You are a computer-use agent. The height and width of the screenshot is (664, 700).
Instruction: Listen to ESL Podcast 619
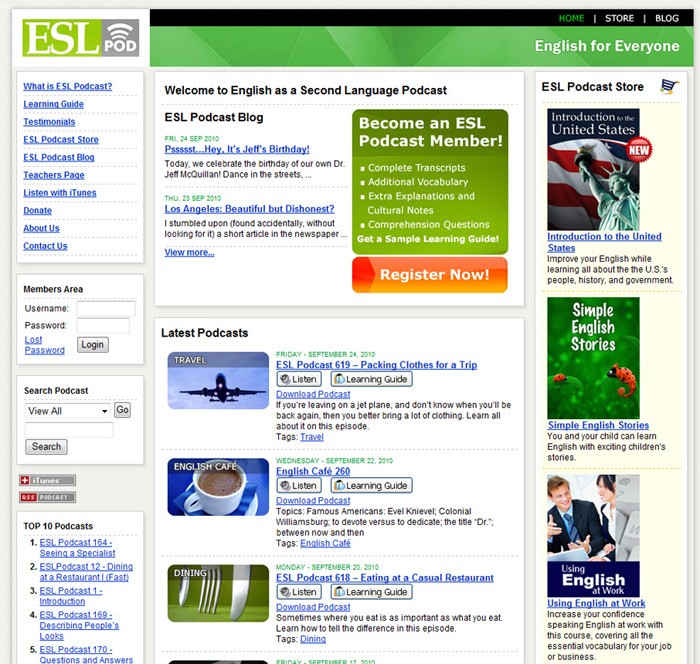(x=299, y=379)
